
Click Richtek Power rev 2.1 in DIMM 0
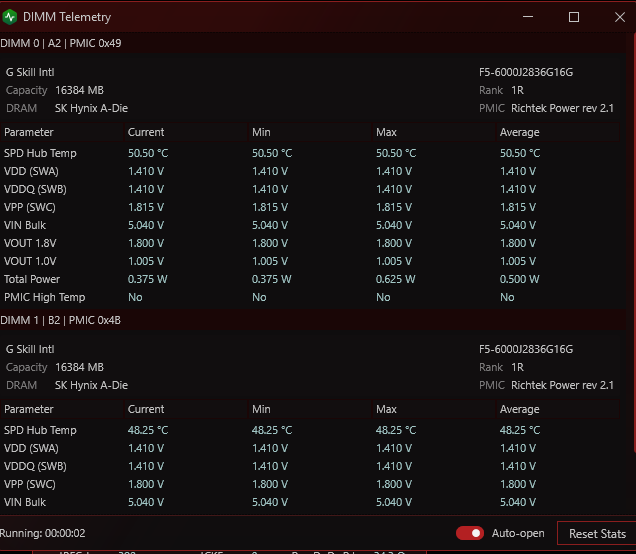pos(562,108)
